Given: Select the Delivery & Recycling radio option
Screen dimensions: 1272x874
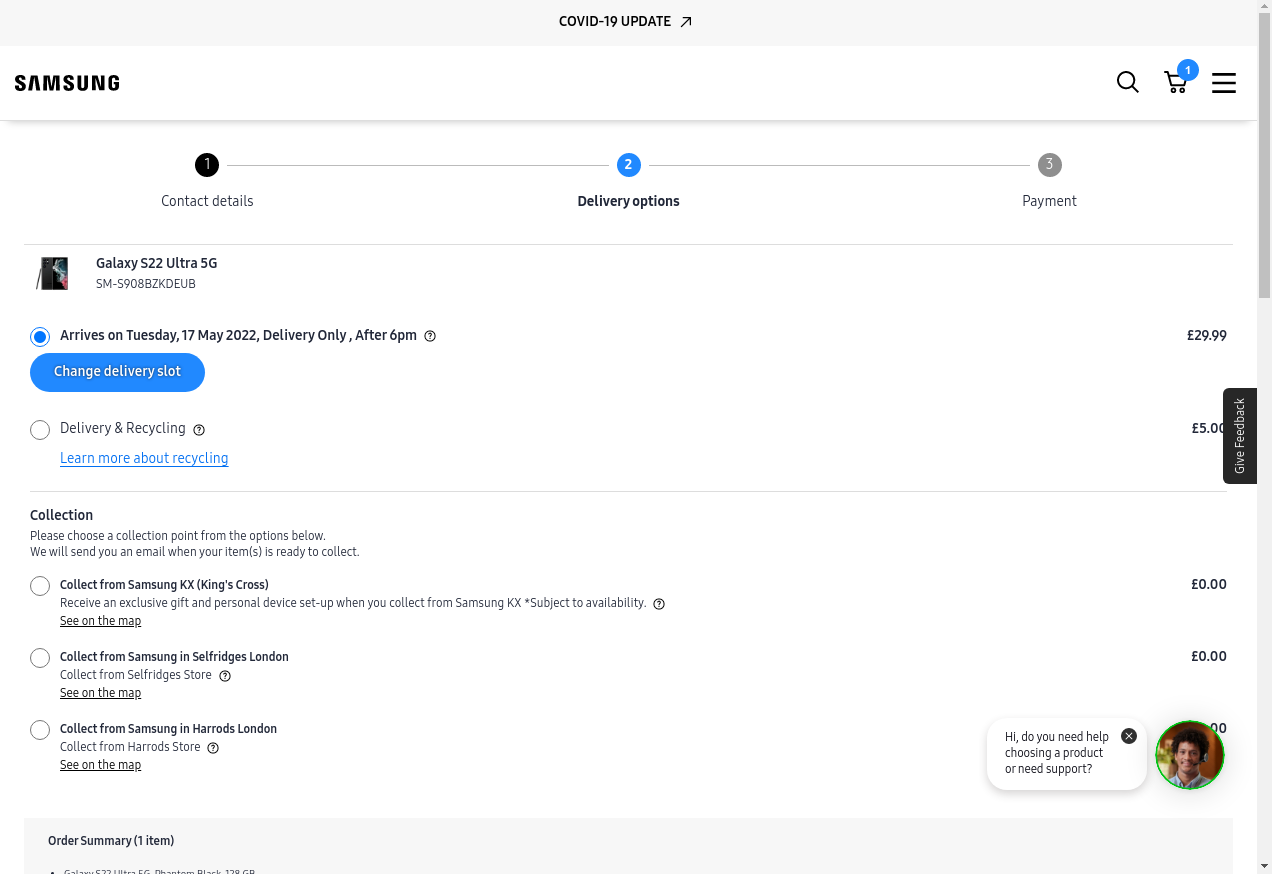Looking at the screenshot, I should point(40,430).
